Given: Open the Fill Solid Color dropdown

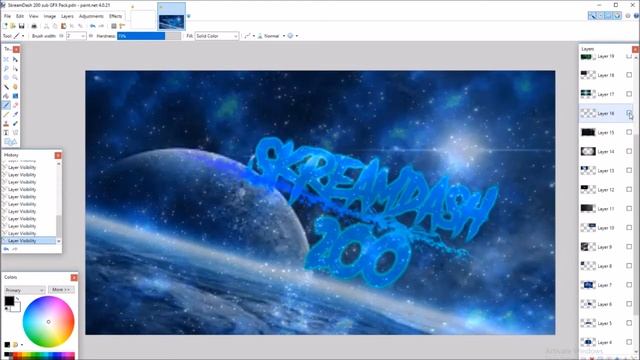Looking at the screenshot, I should (216, 36).
